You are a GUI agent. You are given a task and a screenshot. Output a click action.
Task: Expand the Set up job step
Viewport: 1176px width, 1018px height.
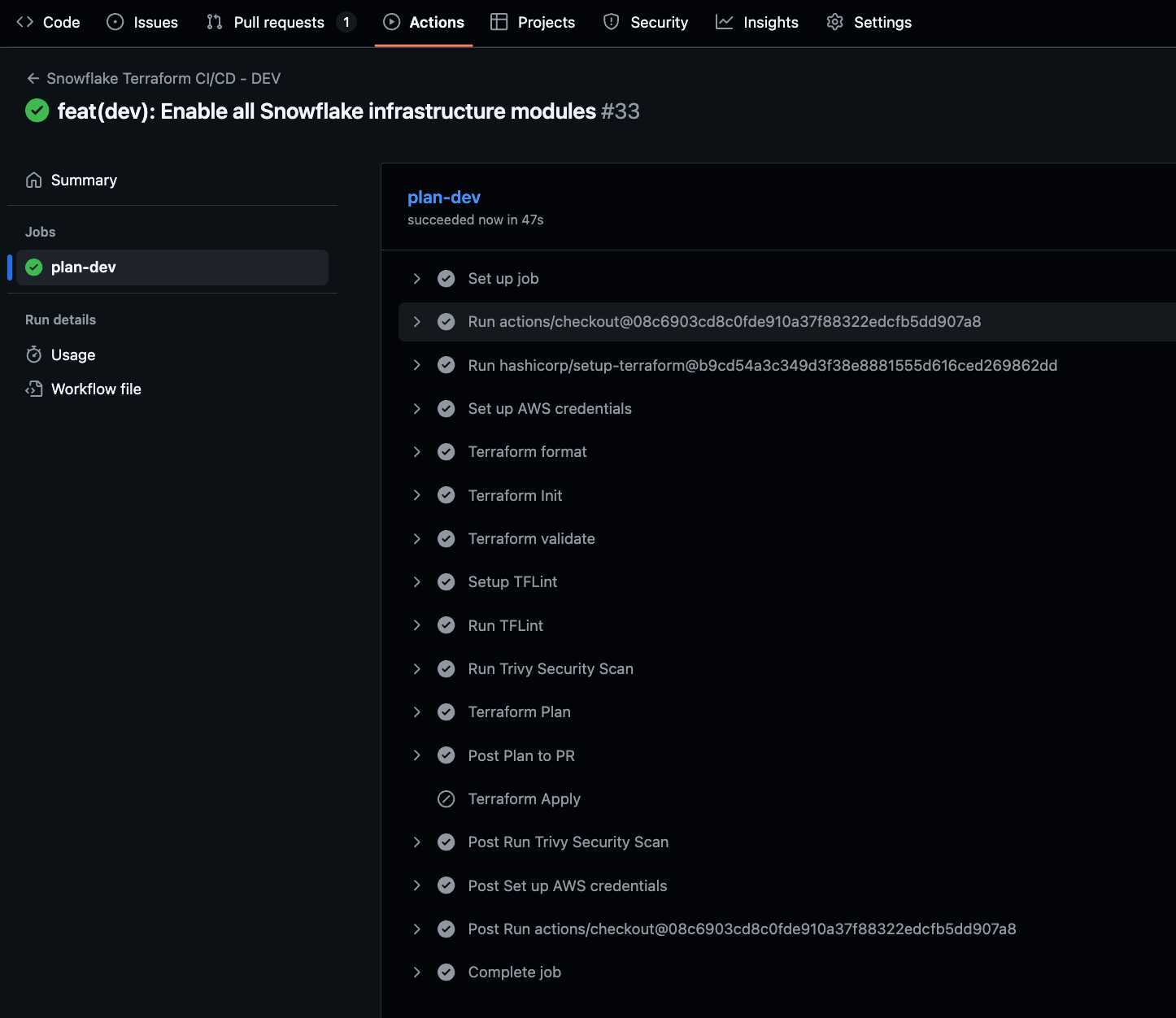pos(416,278)
